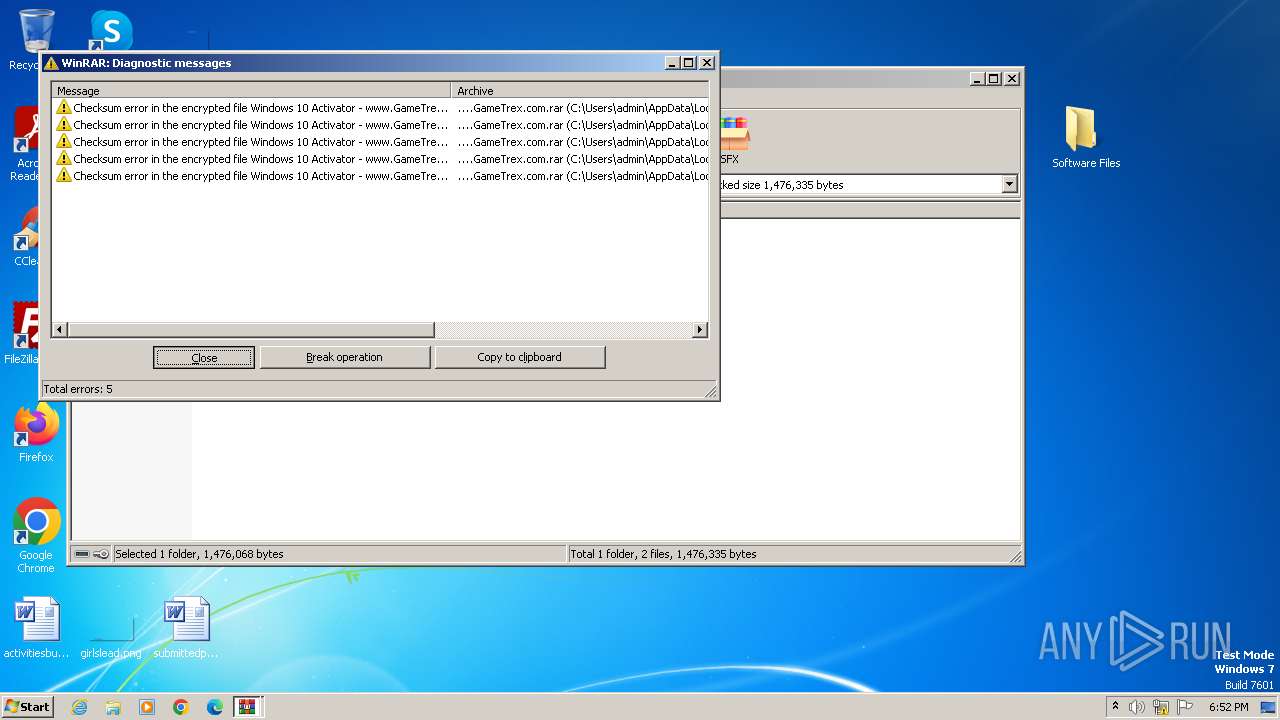Click 'Total 1 folder, 2 files' status text

click(662, 554)
